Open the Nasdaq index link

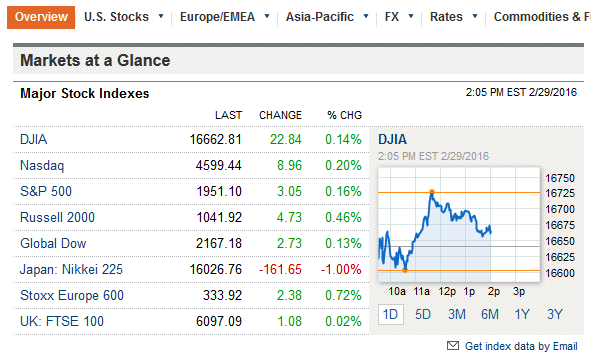click(x=42, y=165)
